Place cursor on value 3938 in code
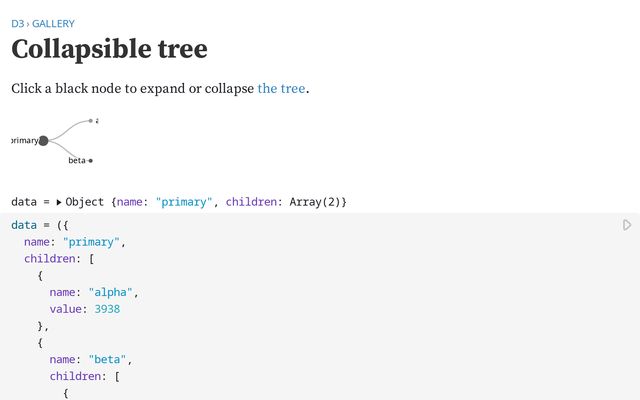This screenshot has width=640, height=400. 107,309
